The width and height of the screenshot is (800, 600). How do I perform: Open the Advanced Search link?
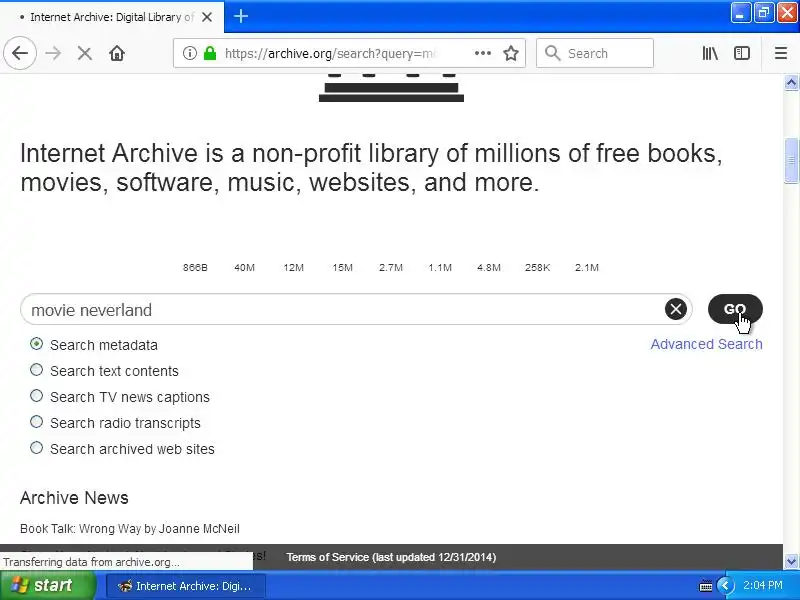click(706, 344)
